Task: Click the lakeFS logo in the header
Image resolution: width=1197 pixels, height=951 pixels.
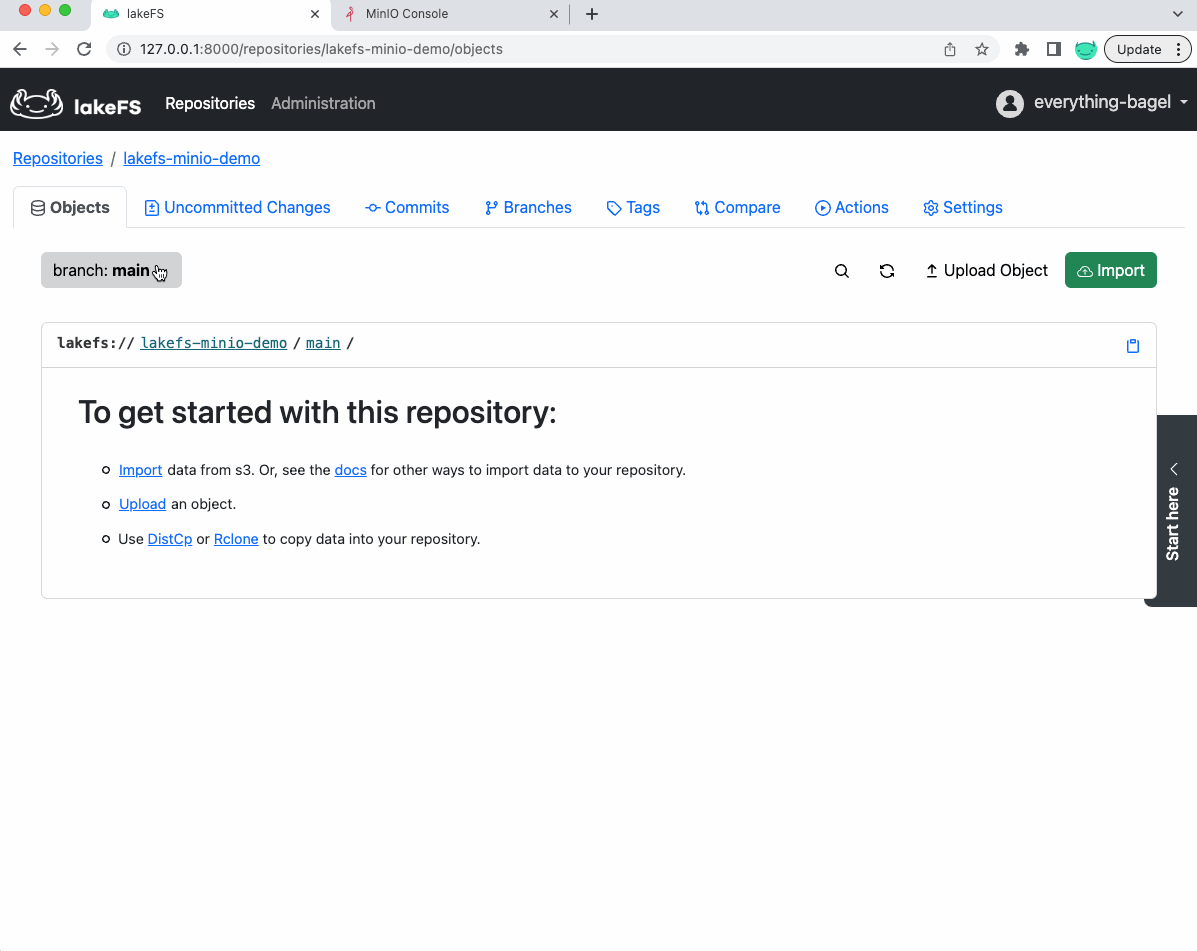Action: [x=76, y=103]
